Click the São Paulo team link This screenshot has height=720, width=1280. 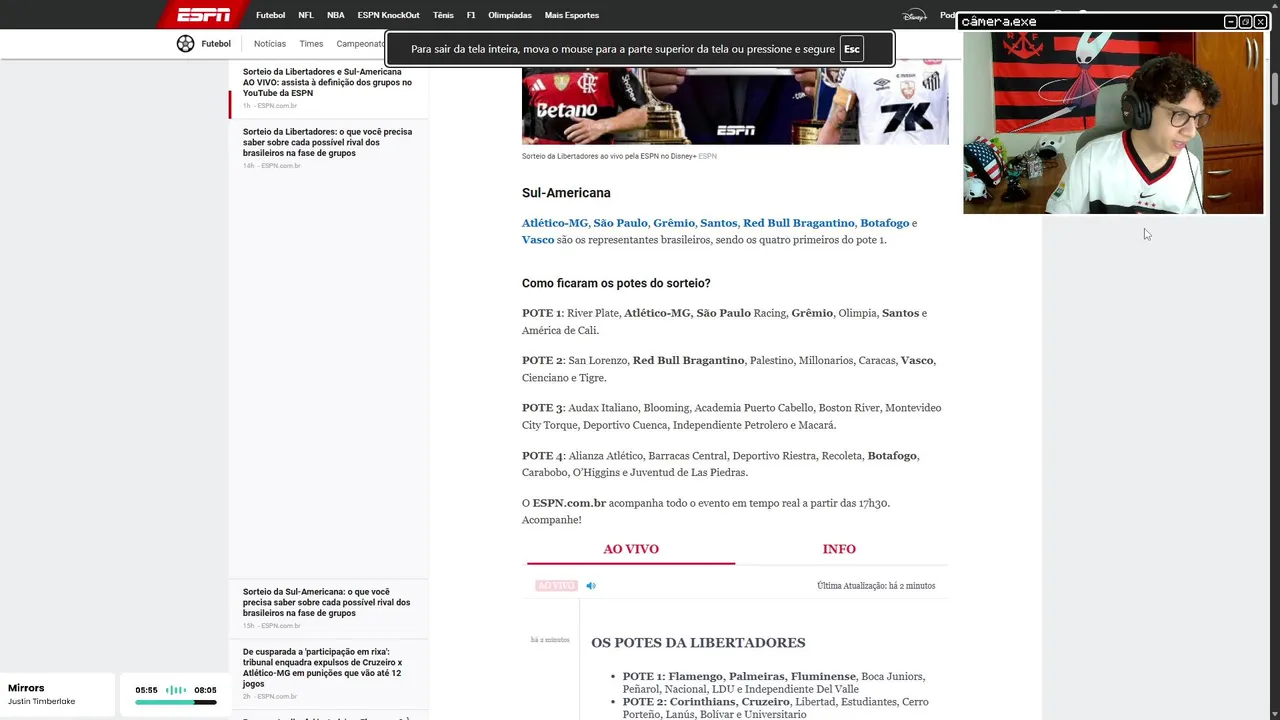620,223
